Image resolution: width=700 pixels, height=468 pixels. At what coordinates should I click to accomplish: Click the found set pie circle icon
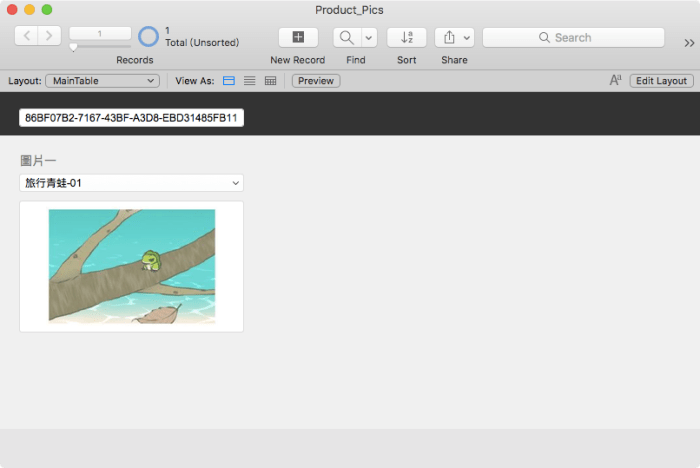pyautogui.click(x=149, y=37)
